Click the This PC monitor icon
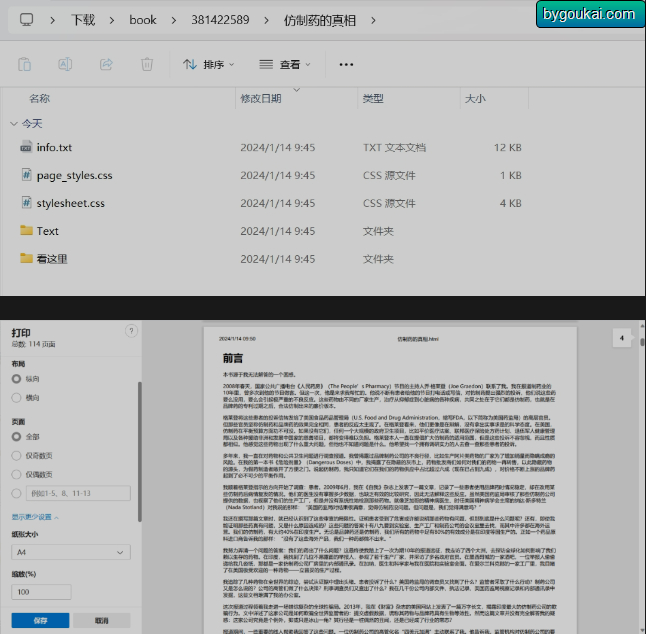 tap(27, 20)
